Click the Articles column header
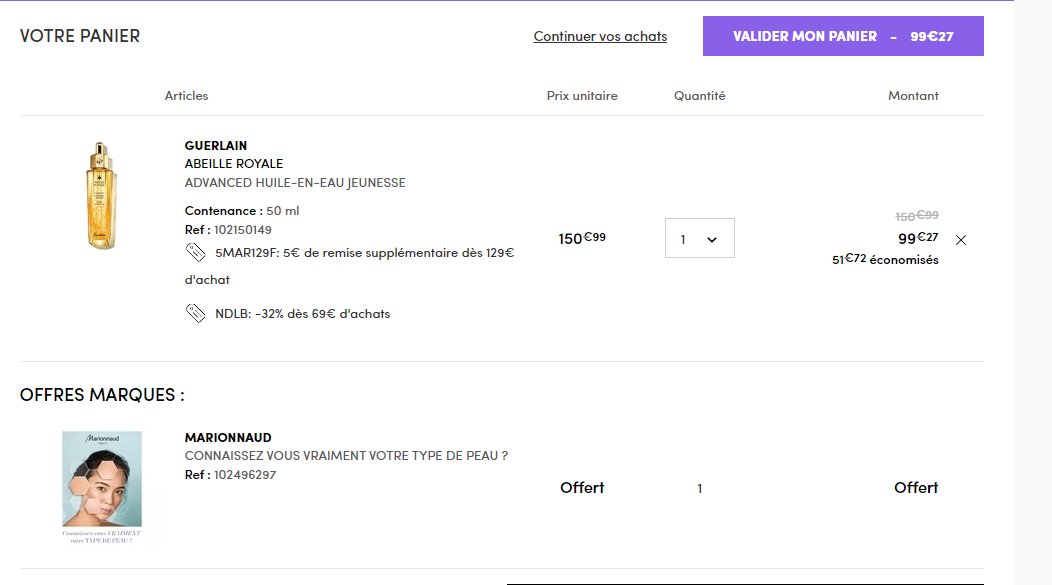The height and width of the screenshot is (585, 1052). [x=187, y=96]
